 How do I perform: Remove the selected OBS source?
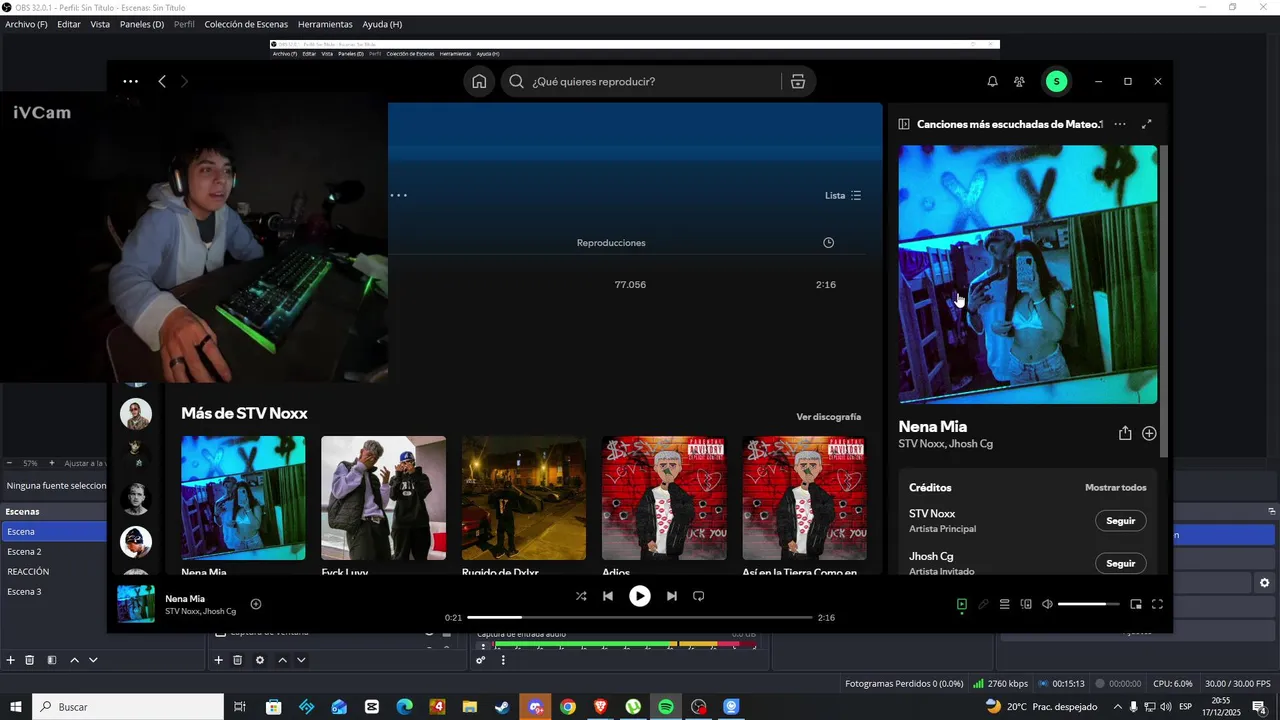pyautogui.click(x=237, y=660)
